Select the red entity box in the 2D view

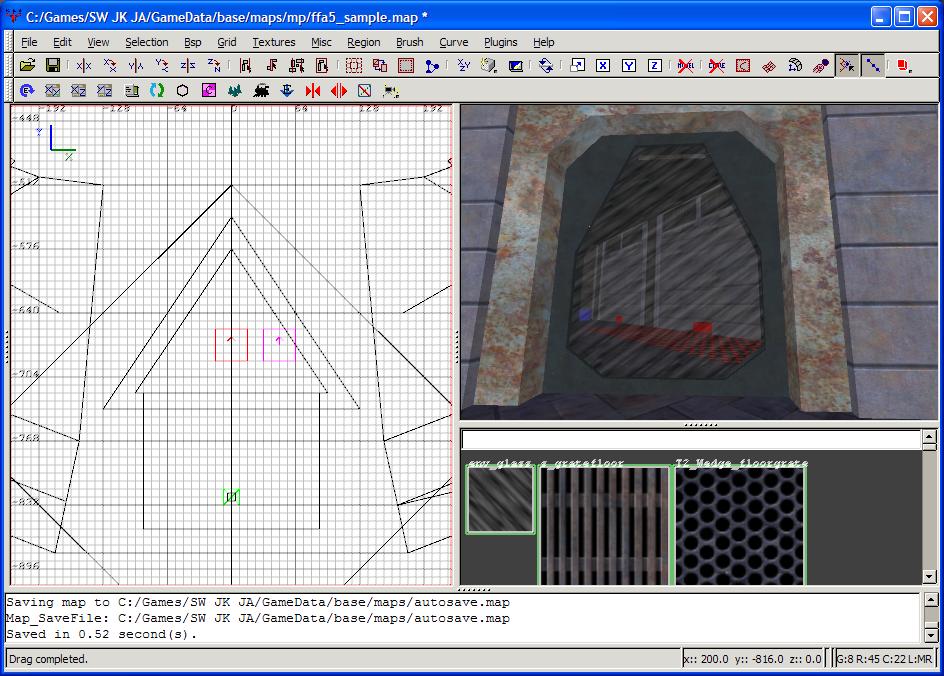coord(231,345)
